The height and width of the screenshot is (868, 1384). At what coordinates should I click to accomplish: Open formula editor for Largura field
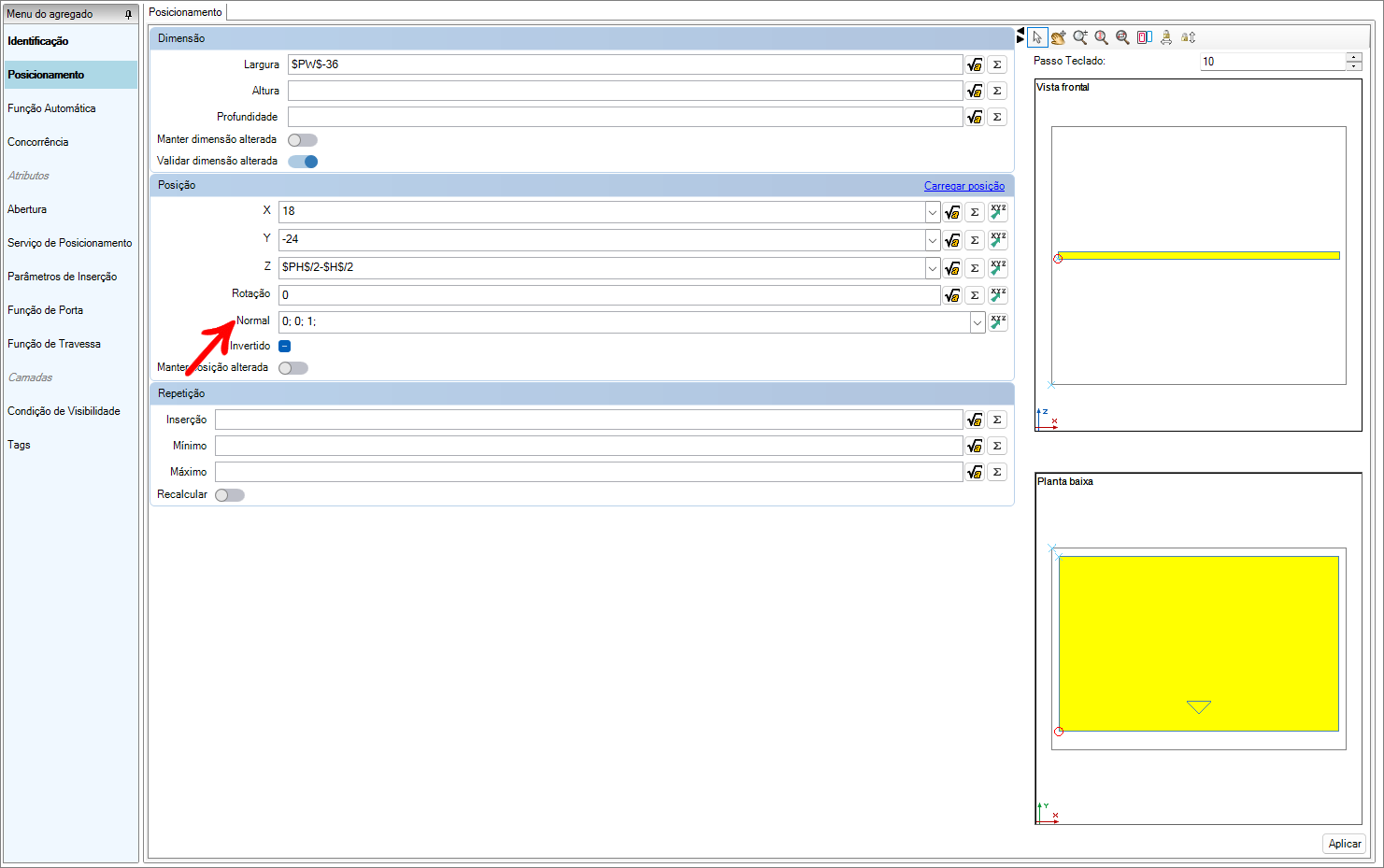pos(975,64)
